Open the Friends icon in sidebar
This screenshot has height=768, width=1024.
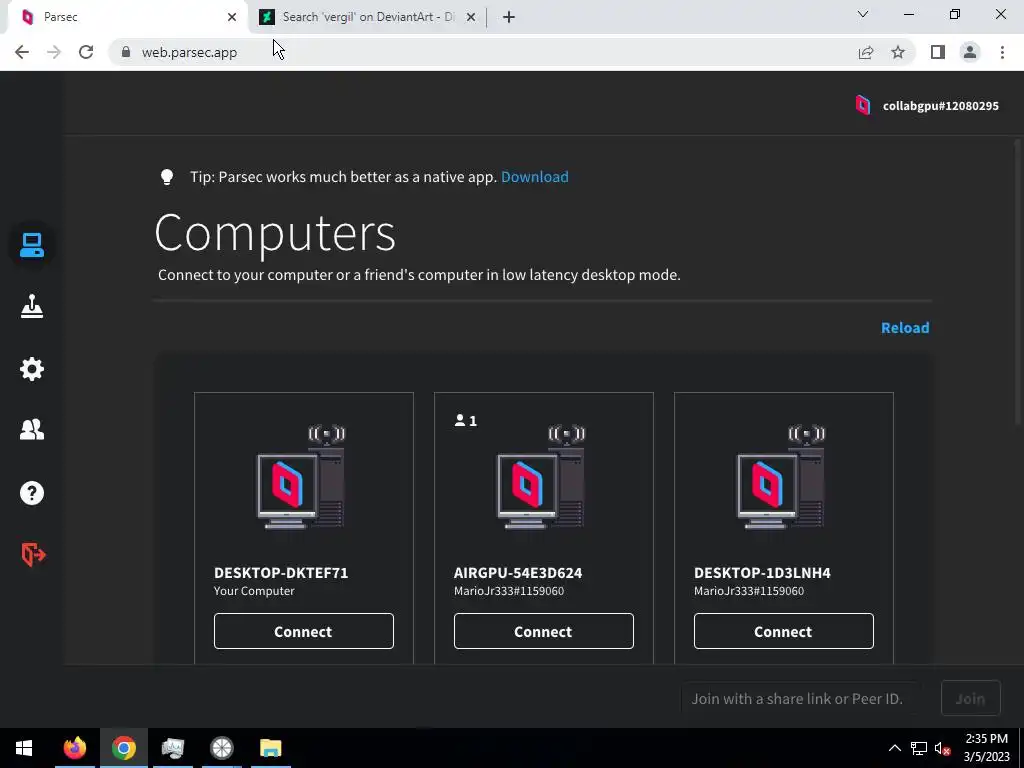[x=31, y=430]
